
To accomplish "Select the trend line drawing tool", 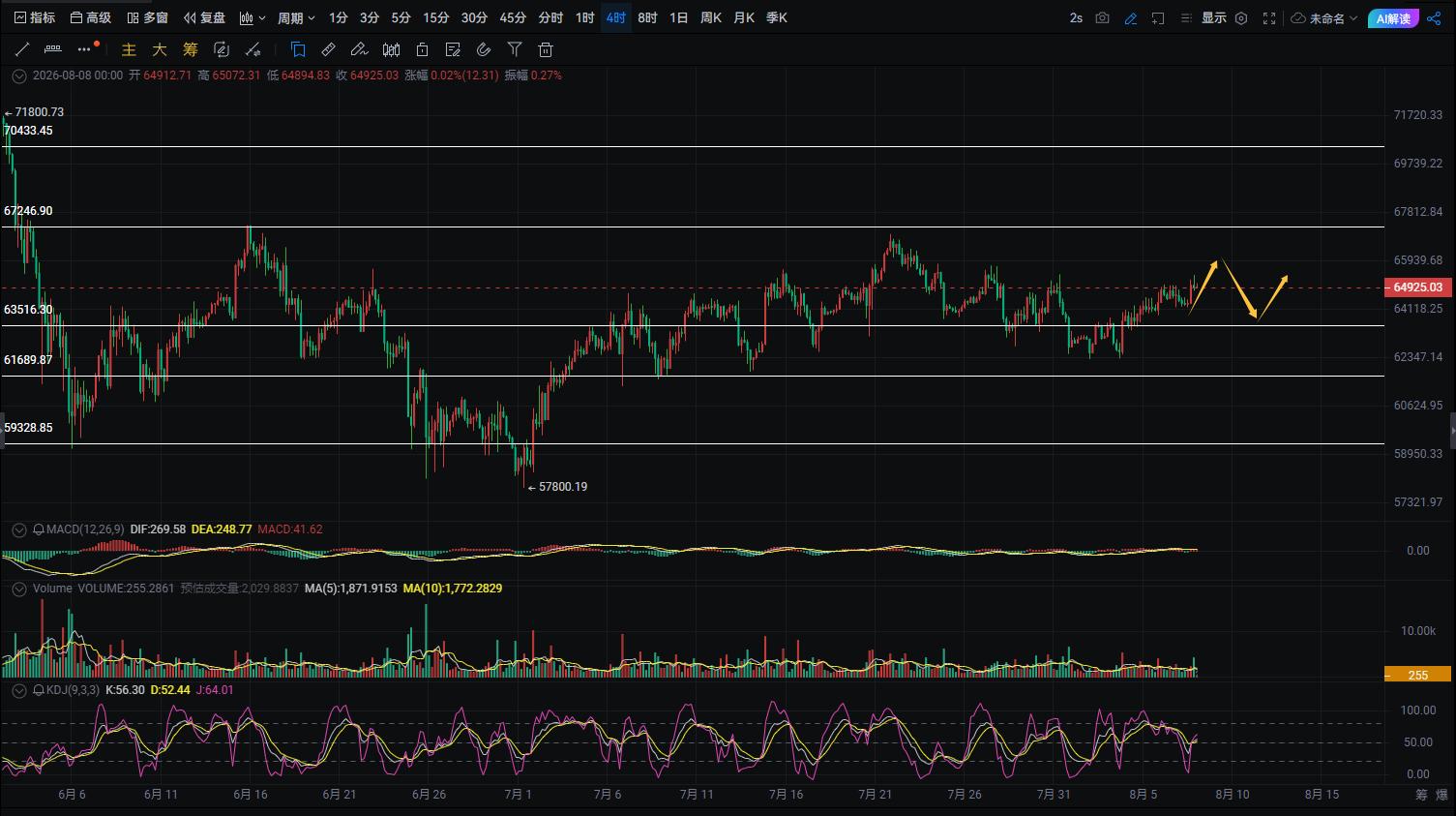I will [22, 49].
